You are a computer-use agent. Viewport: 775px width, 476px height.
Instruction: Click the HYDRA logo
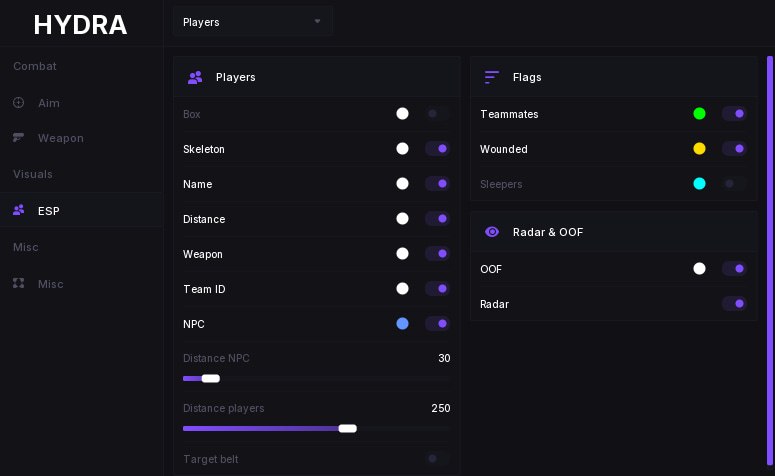[x=80, y=25]
